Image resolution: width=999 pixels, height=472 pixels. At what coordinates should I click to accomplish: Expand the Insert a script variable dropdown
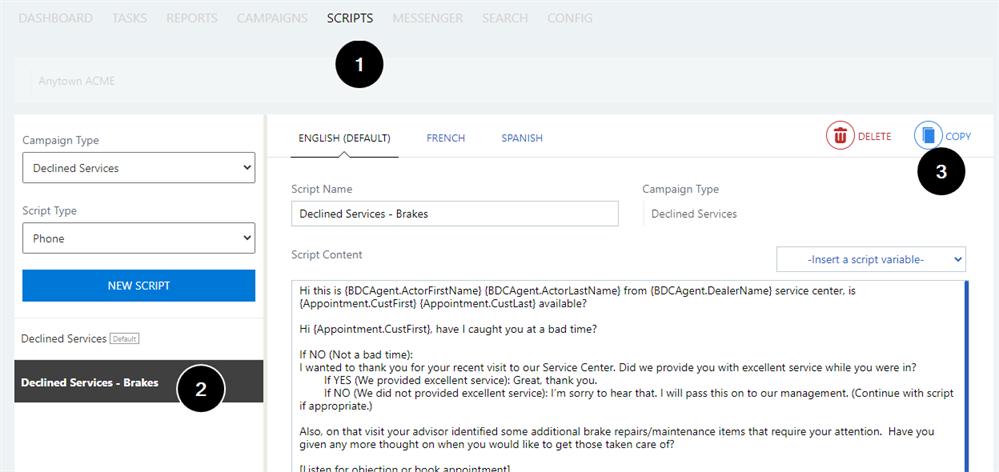pos(871,259)
